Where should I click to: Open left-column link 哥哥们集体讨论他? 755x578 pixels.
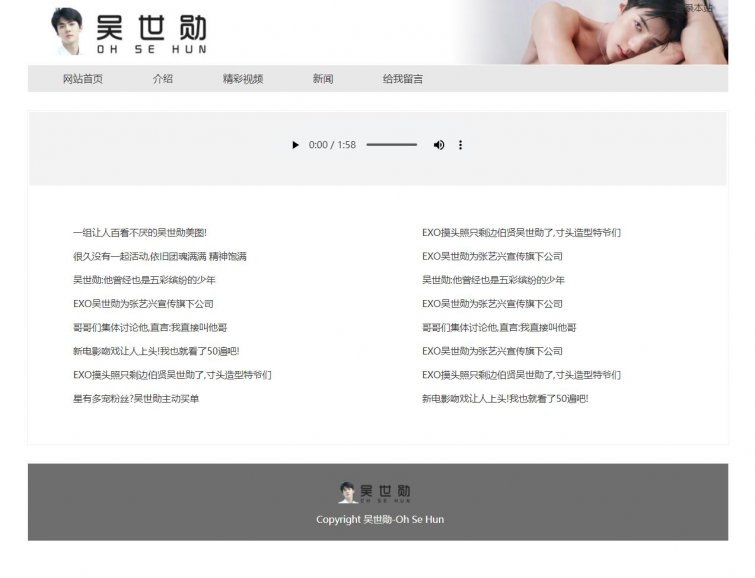click(x=150, y=328)
